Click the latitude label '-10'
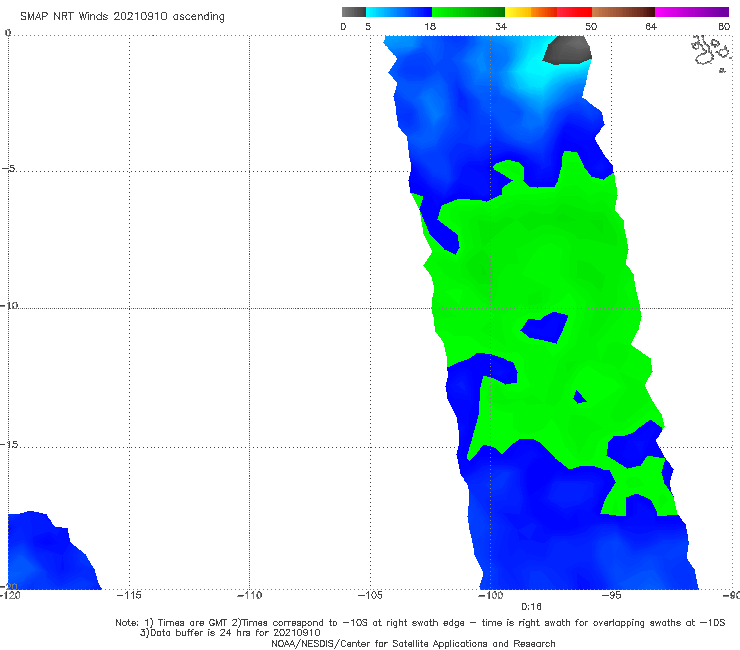 pyautogui.click(x=9, y=305)
